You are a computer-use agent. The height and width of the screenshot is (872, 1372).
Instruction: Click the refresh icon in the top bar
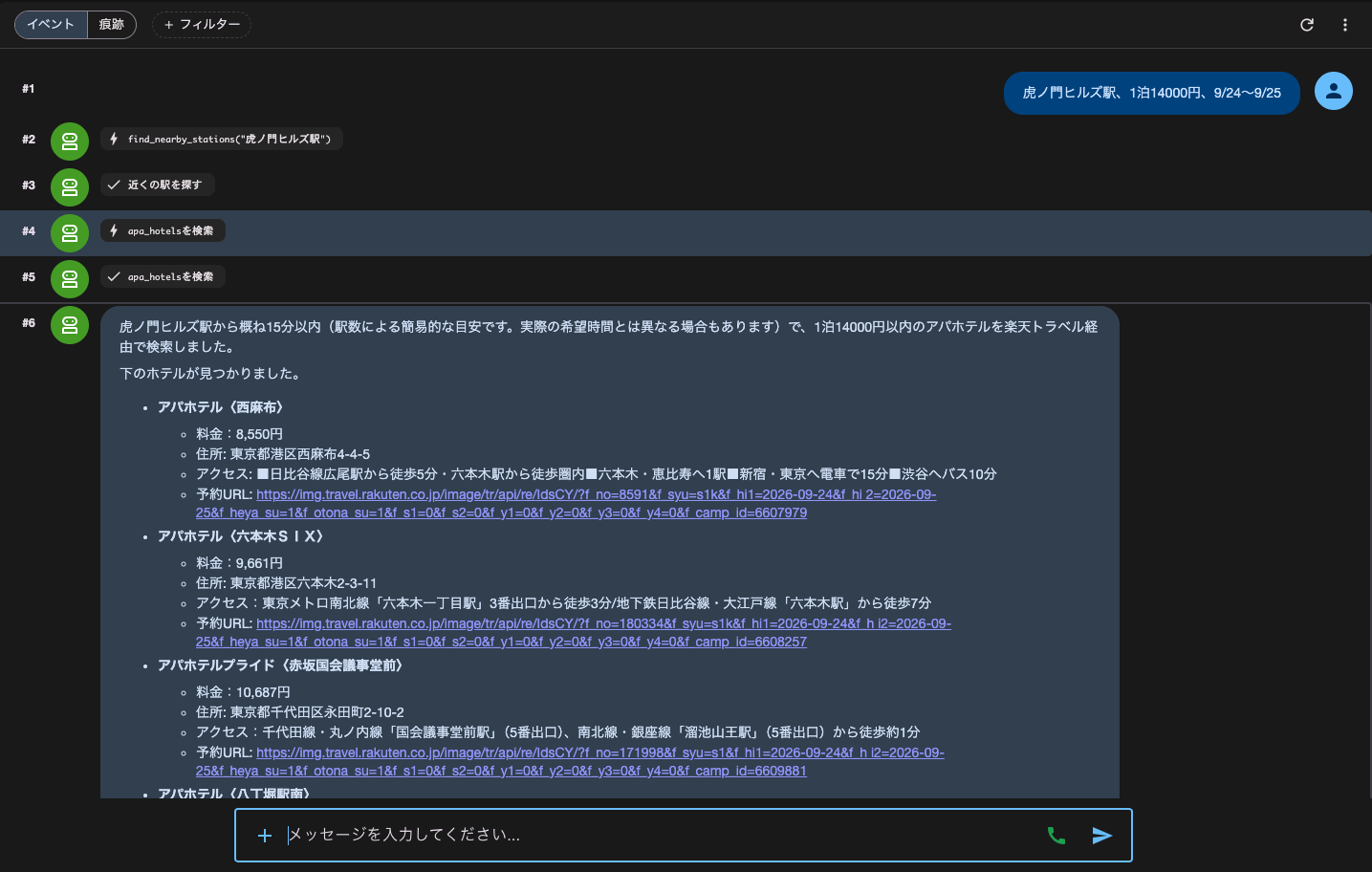pyautogui.click(x=1307, y=25)
